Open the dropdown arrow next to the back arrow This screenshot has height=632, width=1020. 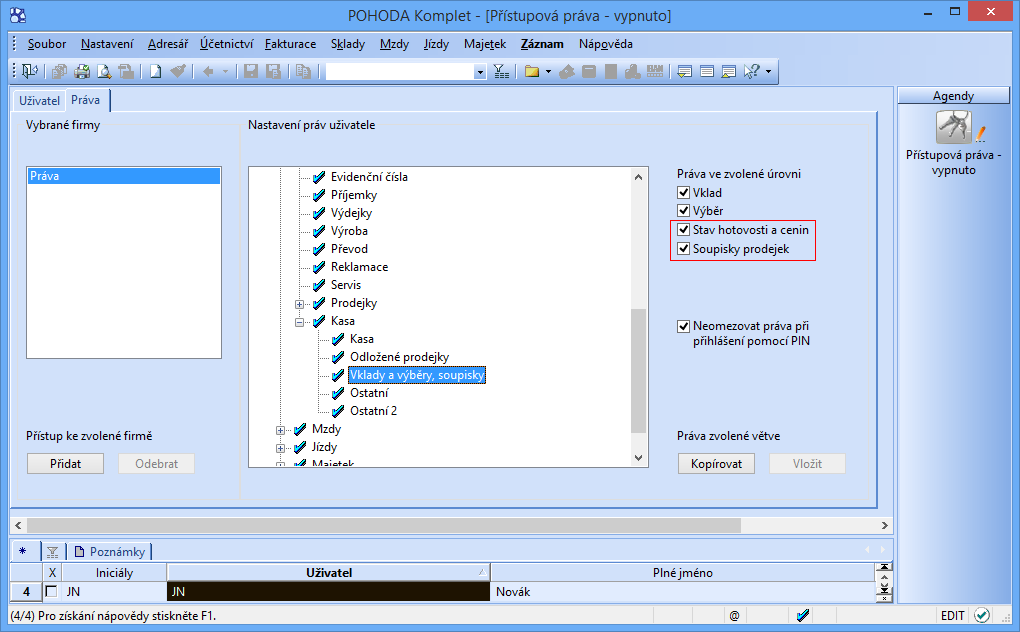point(226,72)
